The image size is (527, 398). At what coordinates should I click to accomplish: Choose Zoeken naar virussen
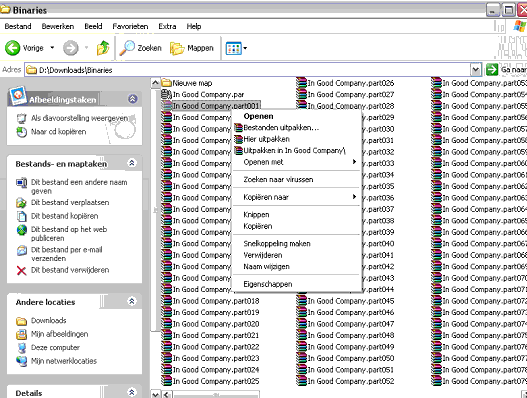[x=297, y=180]
